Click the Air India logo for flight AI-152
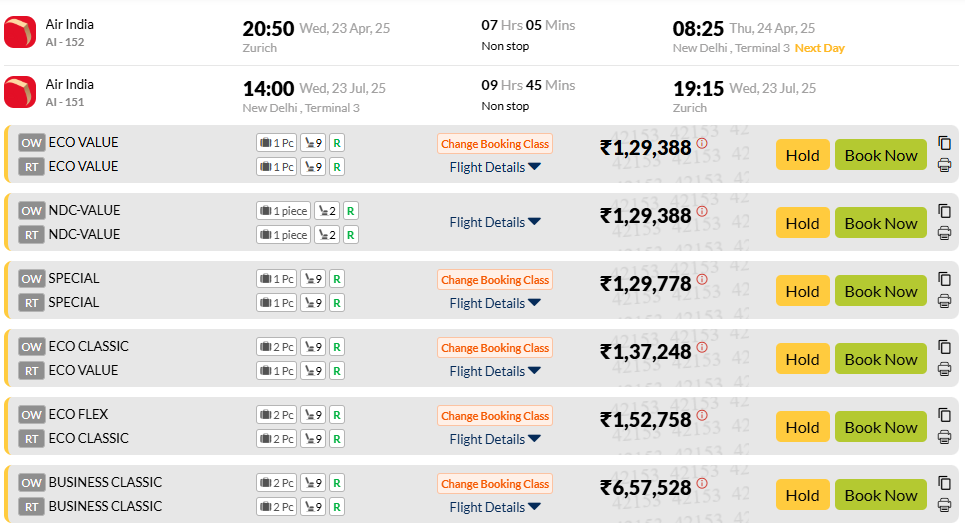The image size is (965, 526). coord(20,32)
